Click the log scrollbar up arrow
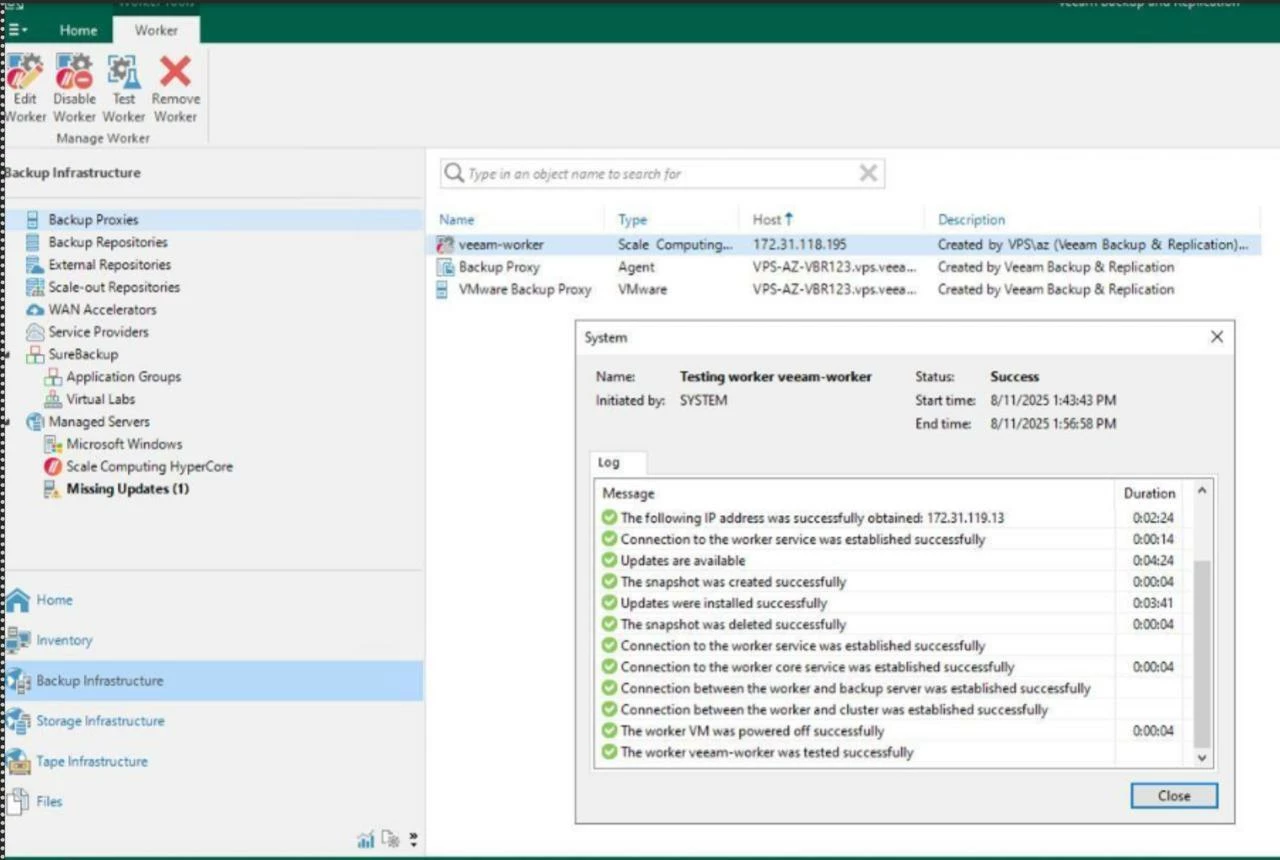Image resolution: width=1280 pixels, height=860 pixels. point(1202,491)
